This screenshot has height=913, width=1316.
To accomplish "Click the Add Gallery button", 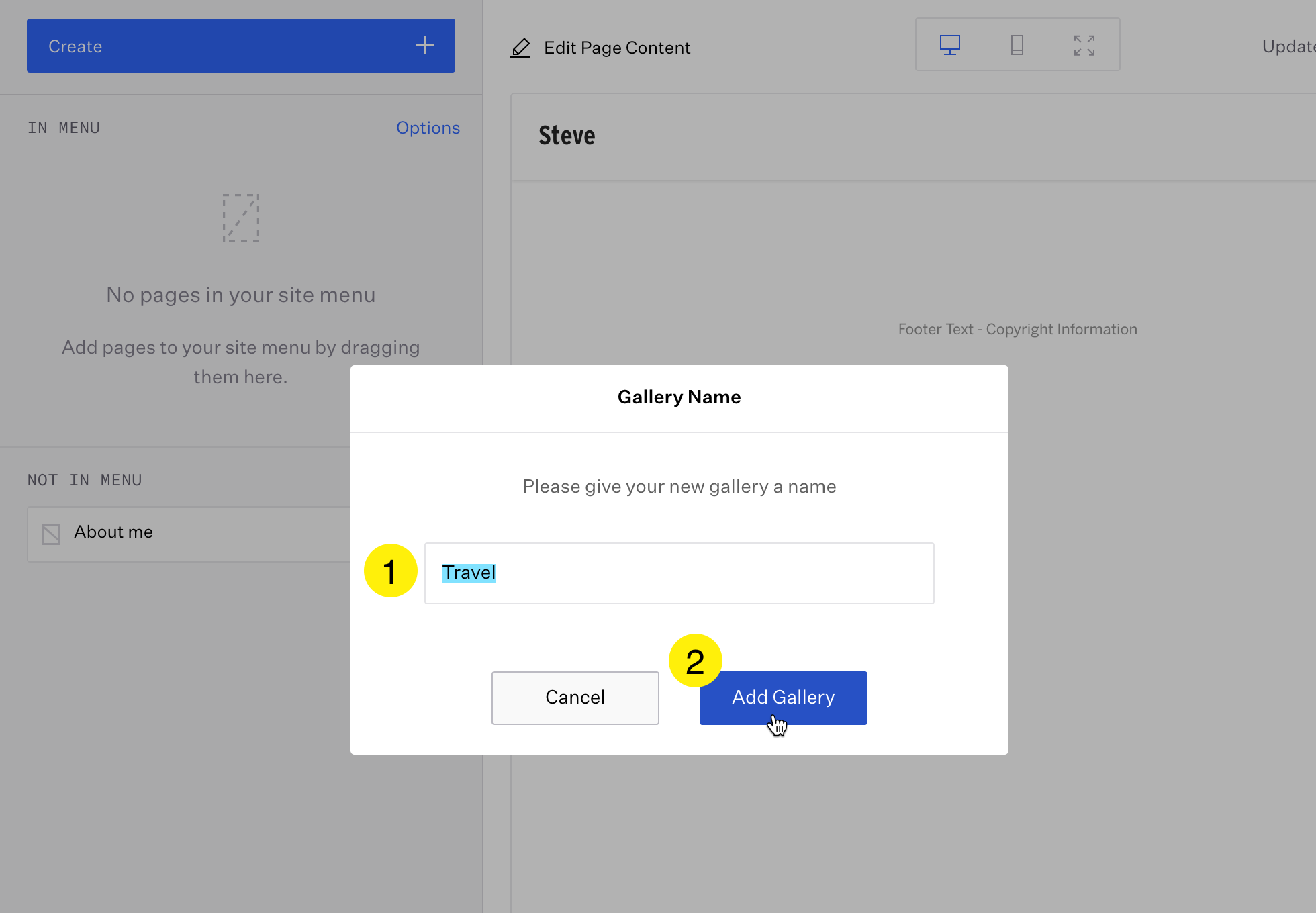I will pyautogui.click(x=783, y=698).
